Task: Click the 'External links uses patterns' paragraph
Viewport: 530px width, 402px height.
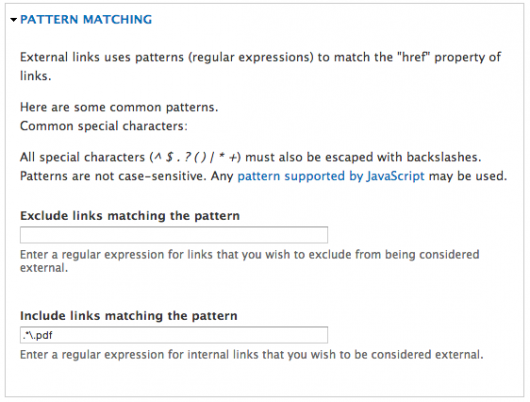Action: pyautogui.click(x=260, y=66)
